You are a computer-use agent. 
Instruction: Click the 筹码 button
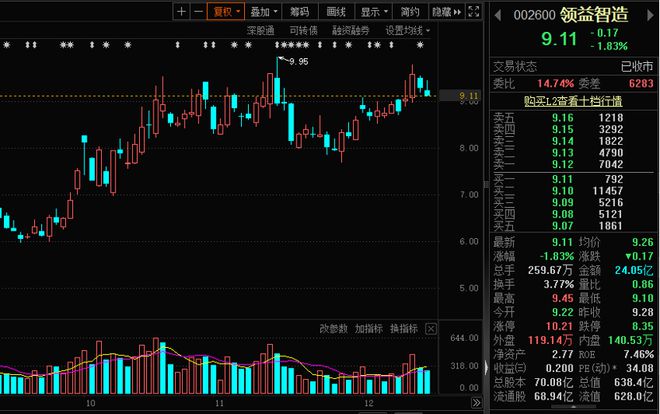click(299, 11)
